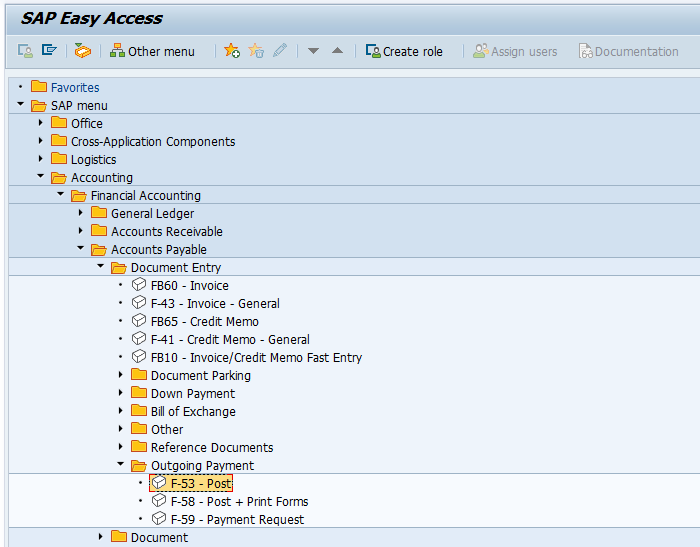Select F-58 - Post + Print Forms

pos(239,501)
